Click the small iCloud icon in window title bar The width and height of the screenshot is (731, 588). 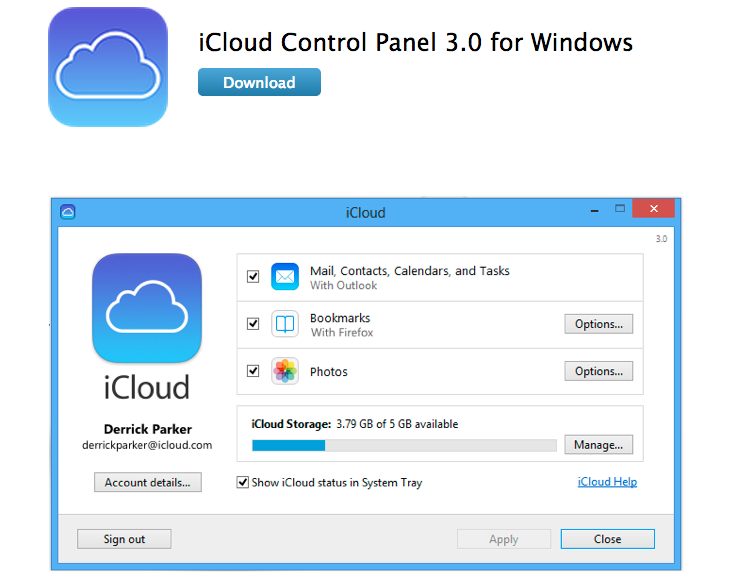click(68, 212)
